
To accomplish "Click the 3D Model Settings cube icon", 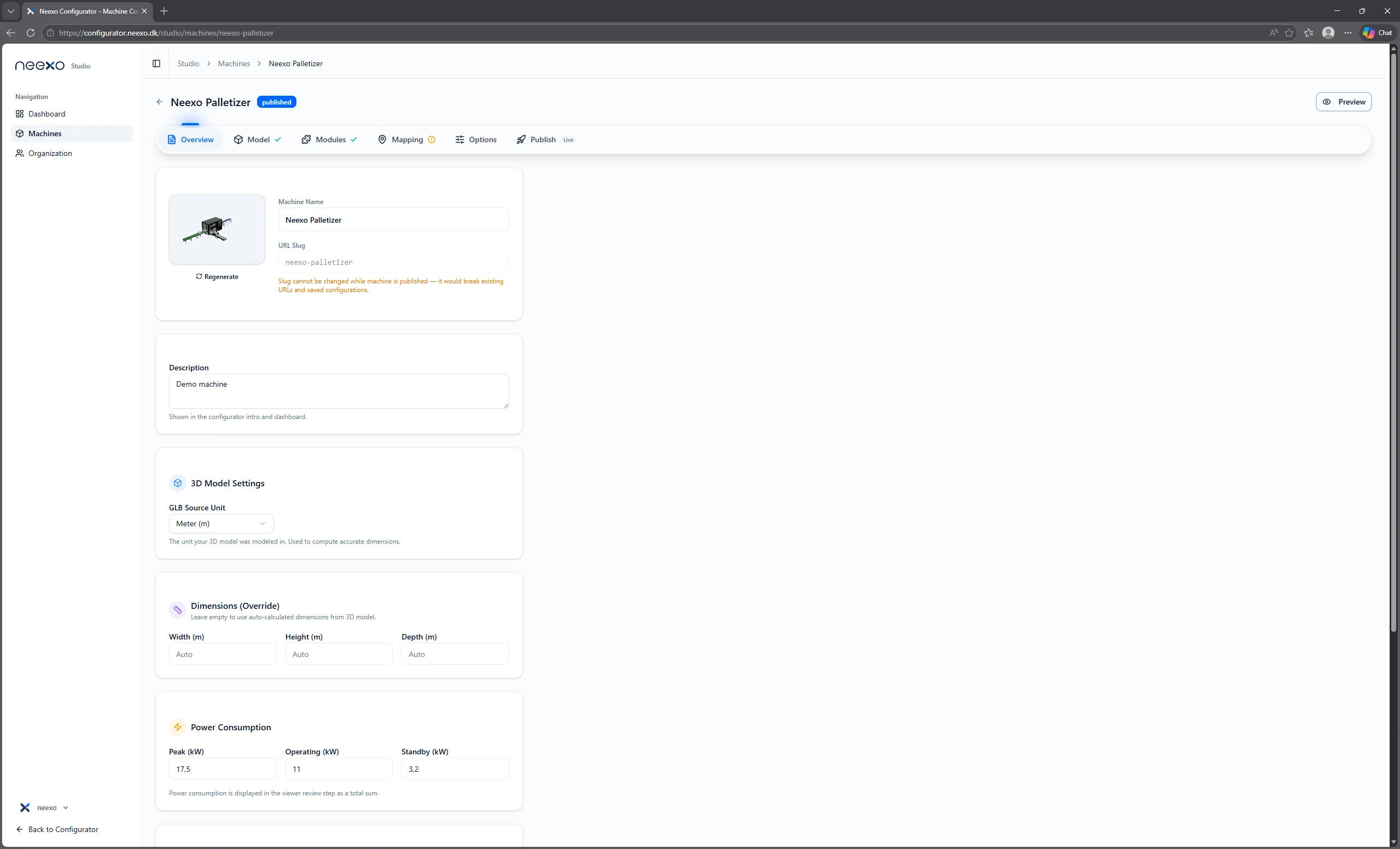I will 178,483.
